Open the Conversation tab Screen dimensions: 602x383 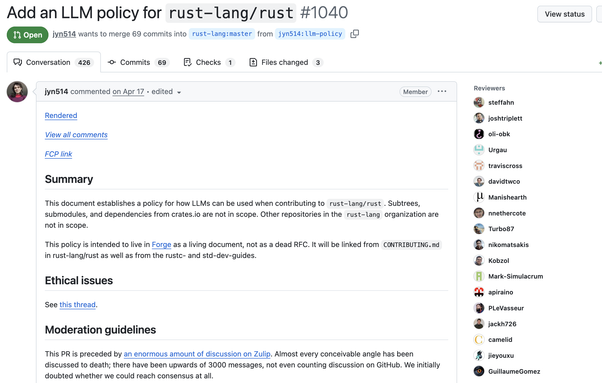54,62
